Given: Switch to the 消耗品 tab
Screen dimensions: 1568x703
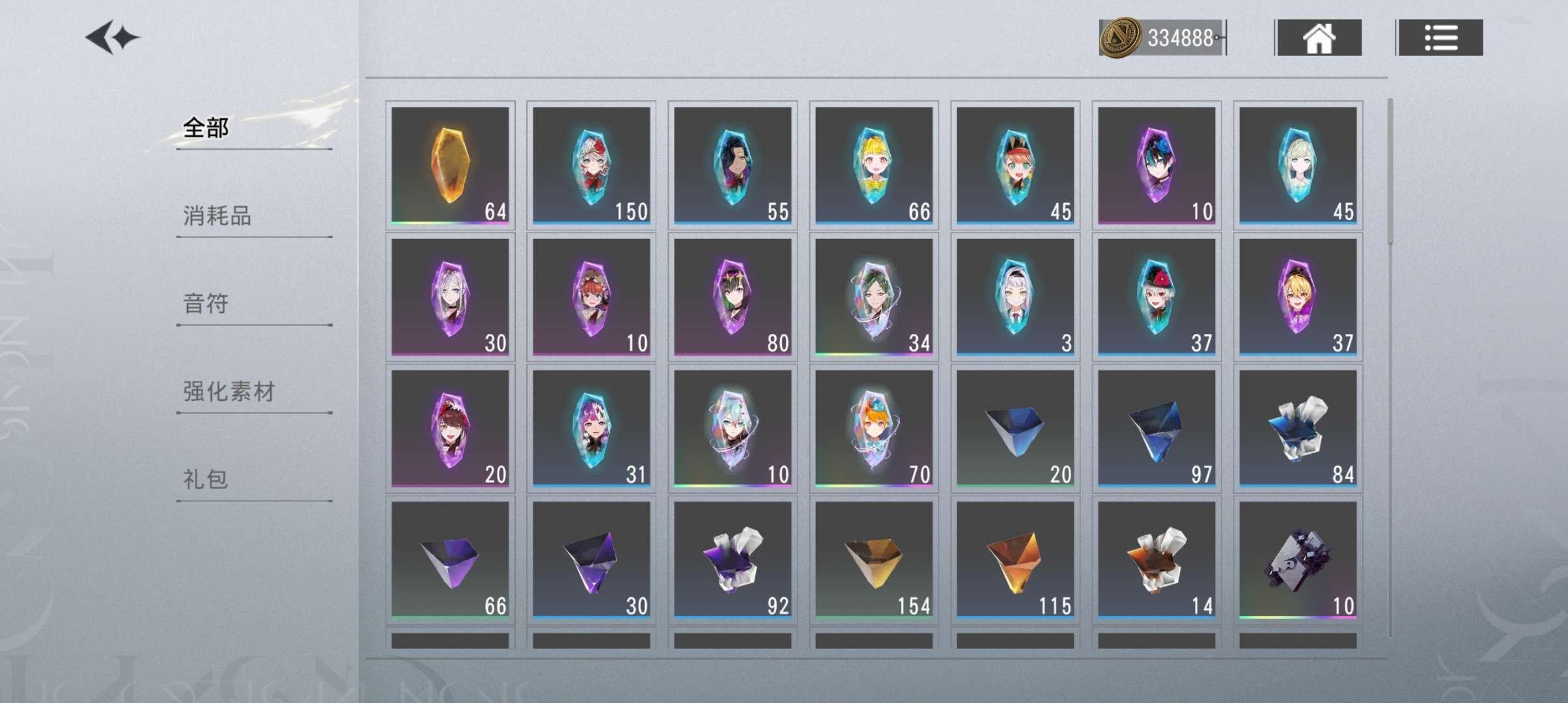Looking at the screenshot, I should pos(217,215).
